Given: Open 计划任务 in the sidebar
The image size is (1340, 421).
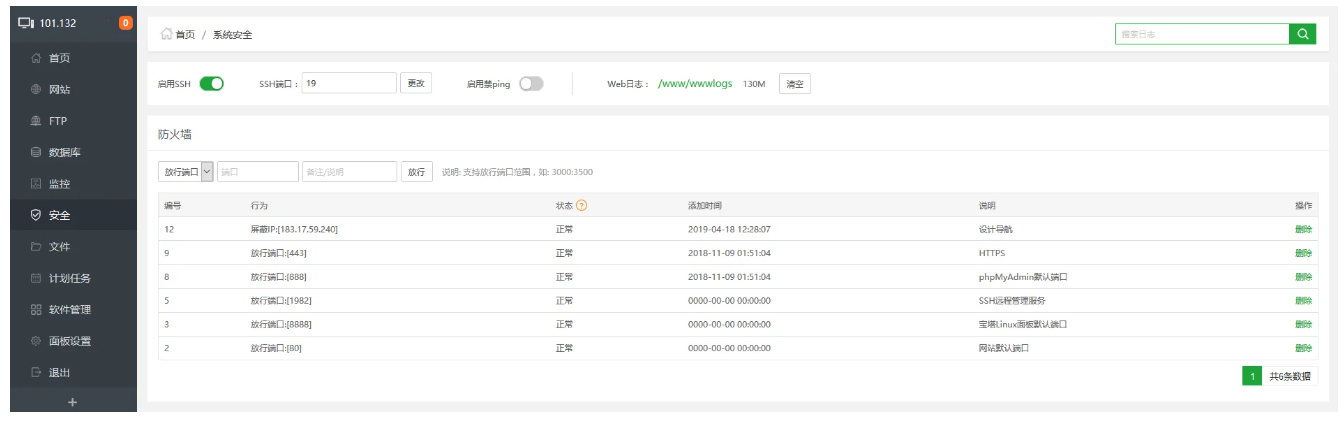Looking at the screenshot, I should tap(69, 278).
